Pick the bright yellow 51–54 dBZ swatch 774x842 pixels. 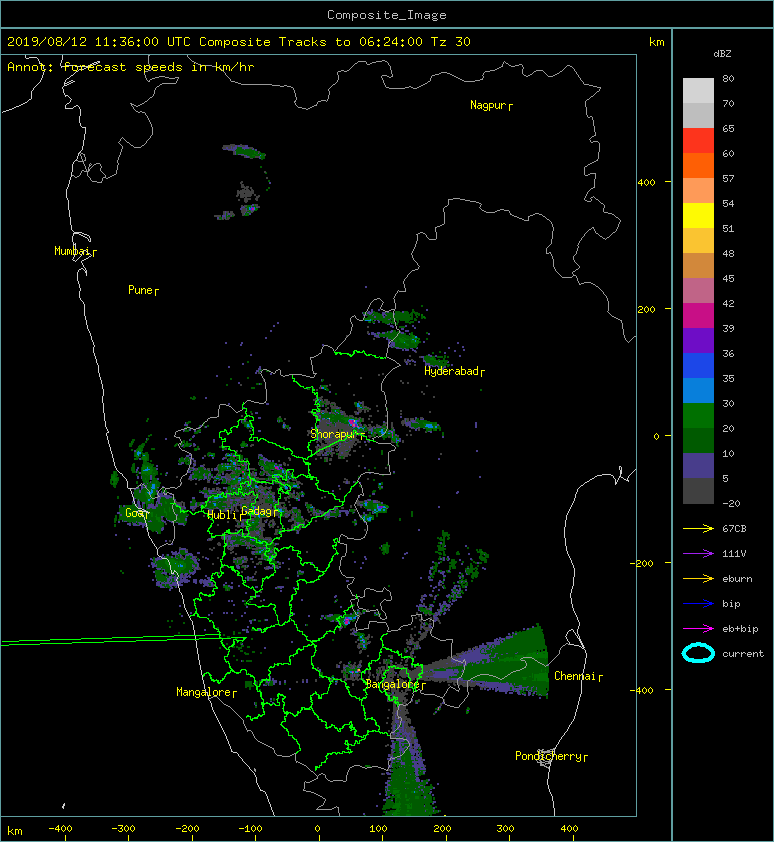tap(698, 216)
